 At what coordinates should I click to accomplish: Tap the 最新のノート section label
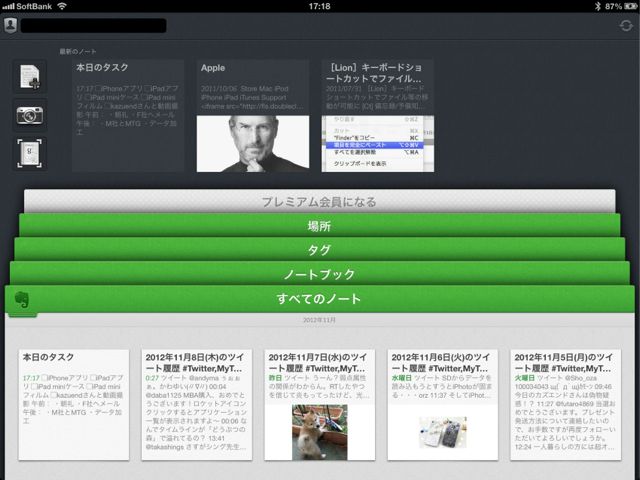(x=78, y=51)
